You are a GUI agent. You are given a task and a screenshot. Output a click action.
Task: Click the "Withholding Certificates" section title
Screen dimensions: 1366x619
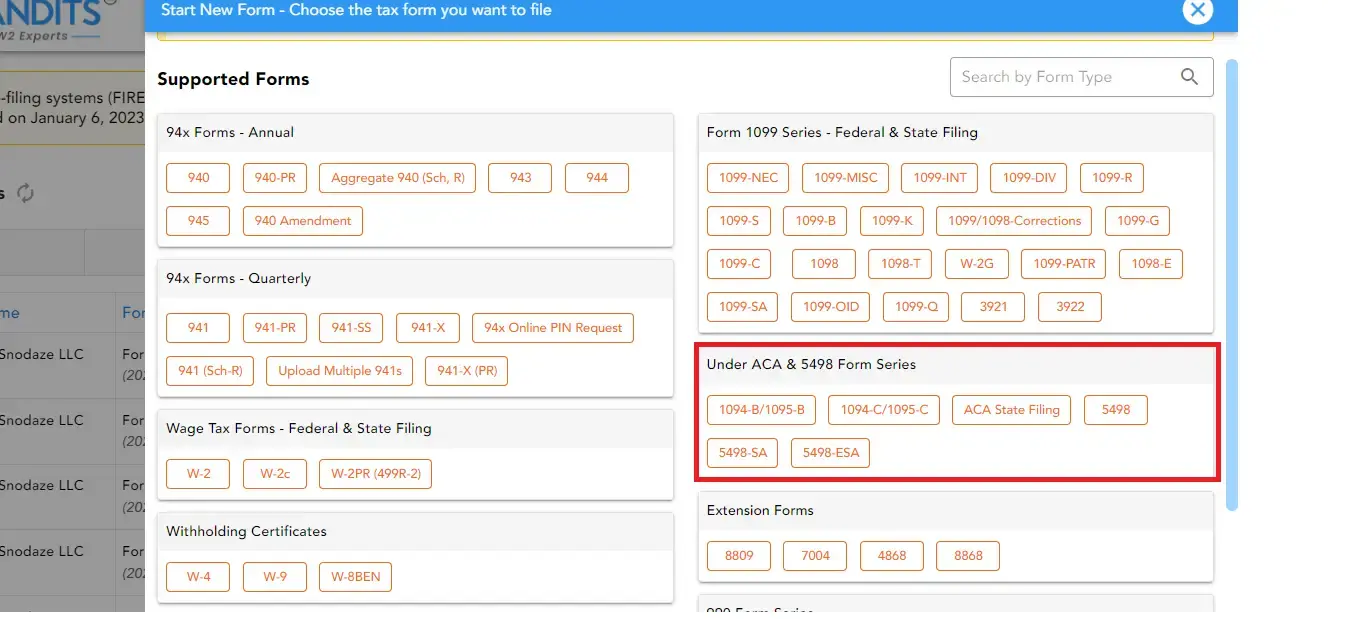pos(246,531)
